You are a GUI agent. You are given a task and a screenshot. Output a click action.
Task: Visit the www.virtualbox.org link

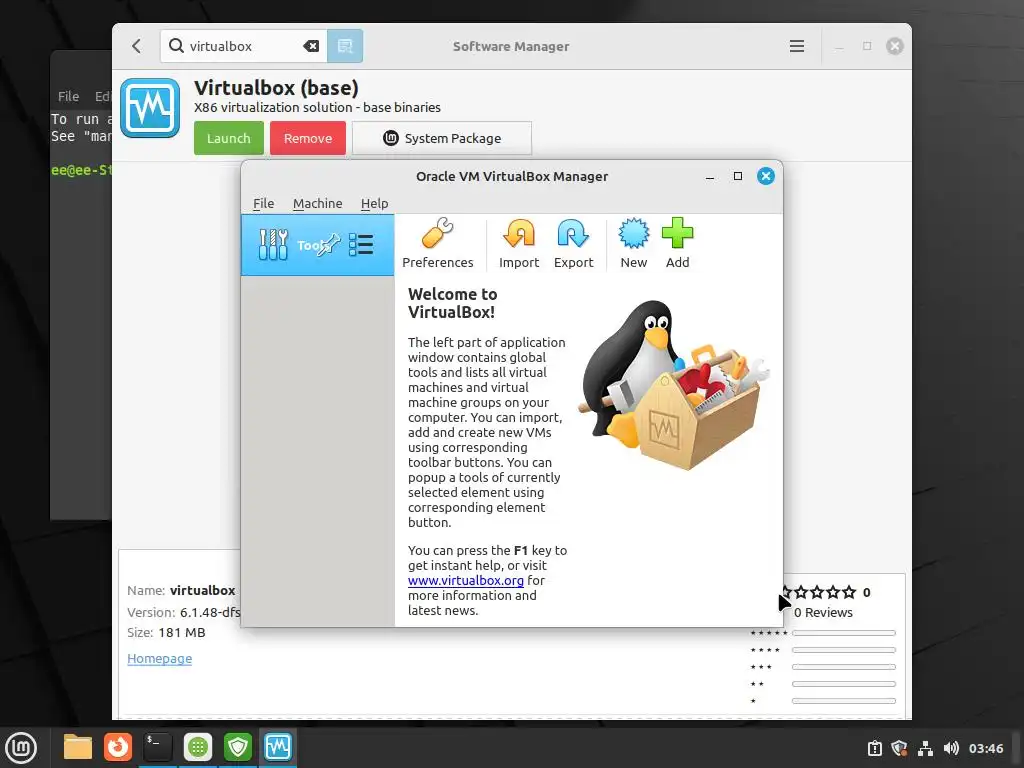click(466, 580)
